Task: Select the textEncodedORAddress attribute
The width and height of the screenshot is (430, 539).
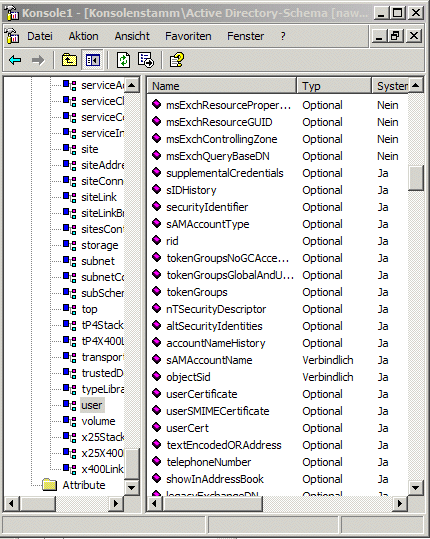Action: (x=224, y=445)
